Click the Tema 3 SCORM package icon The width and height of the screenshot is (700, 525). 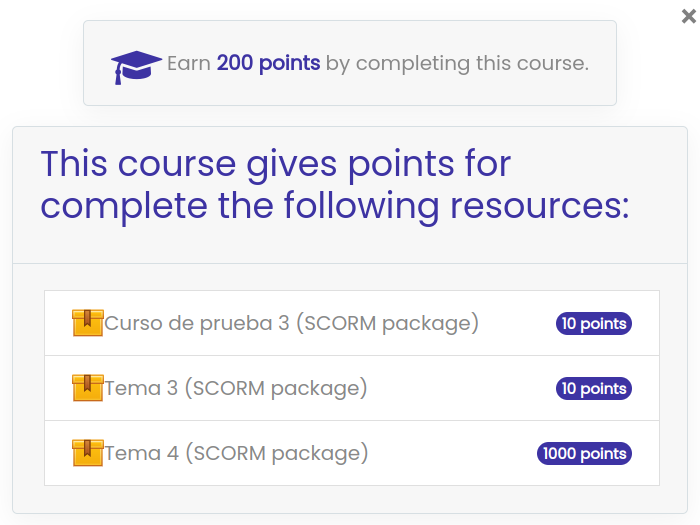click(x=88, y=388)
